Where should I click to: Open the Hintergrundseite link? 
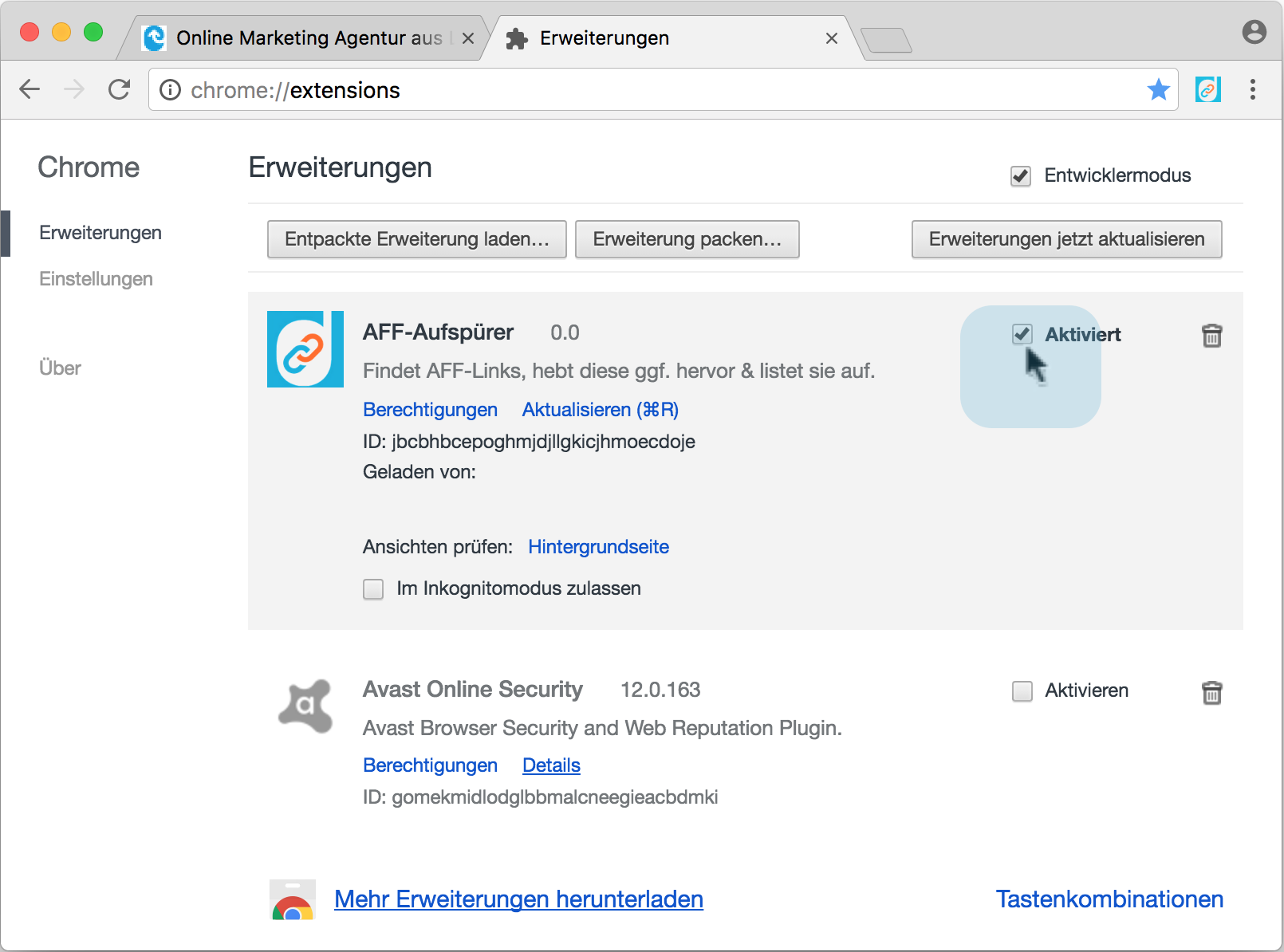(x=598, y=547)
